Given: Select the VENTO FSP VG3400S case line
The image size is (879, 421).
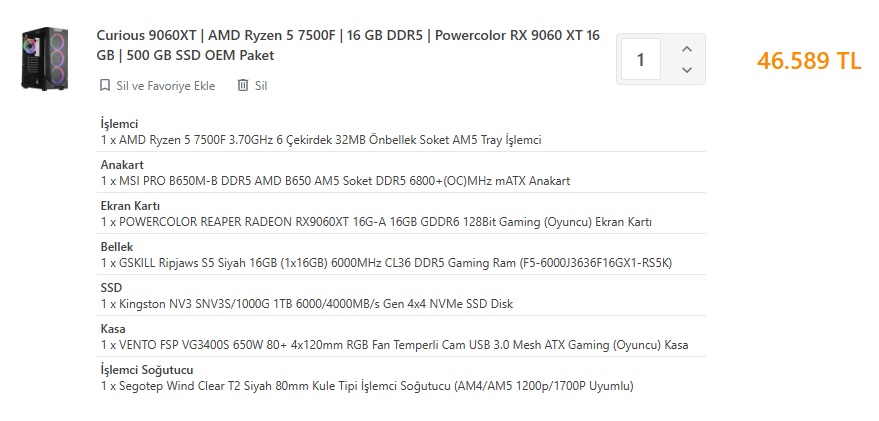Looking at the screenshot, I should (395, 345).
